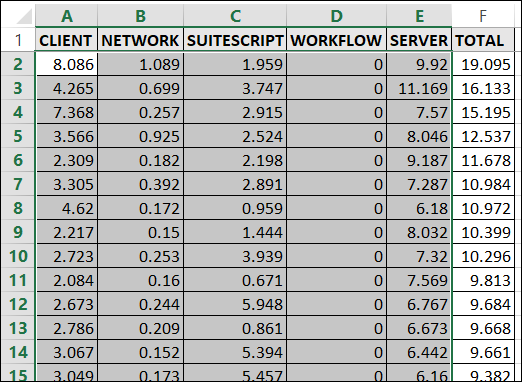The height and width of the screenshot is (382, 522).
Task: Select row 5 header
Action: [x=18, y=136]
